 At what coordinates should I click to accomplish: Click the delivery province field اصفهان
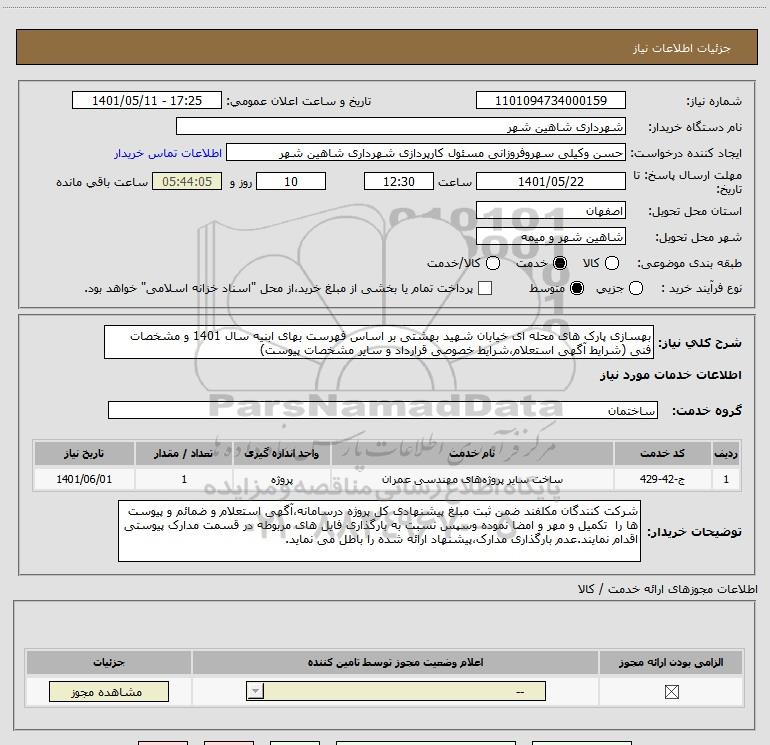coord(550,211)
